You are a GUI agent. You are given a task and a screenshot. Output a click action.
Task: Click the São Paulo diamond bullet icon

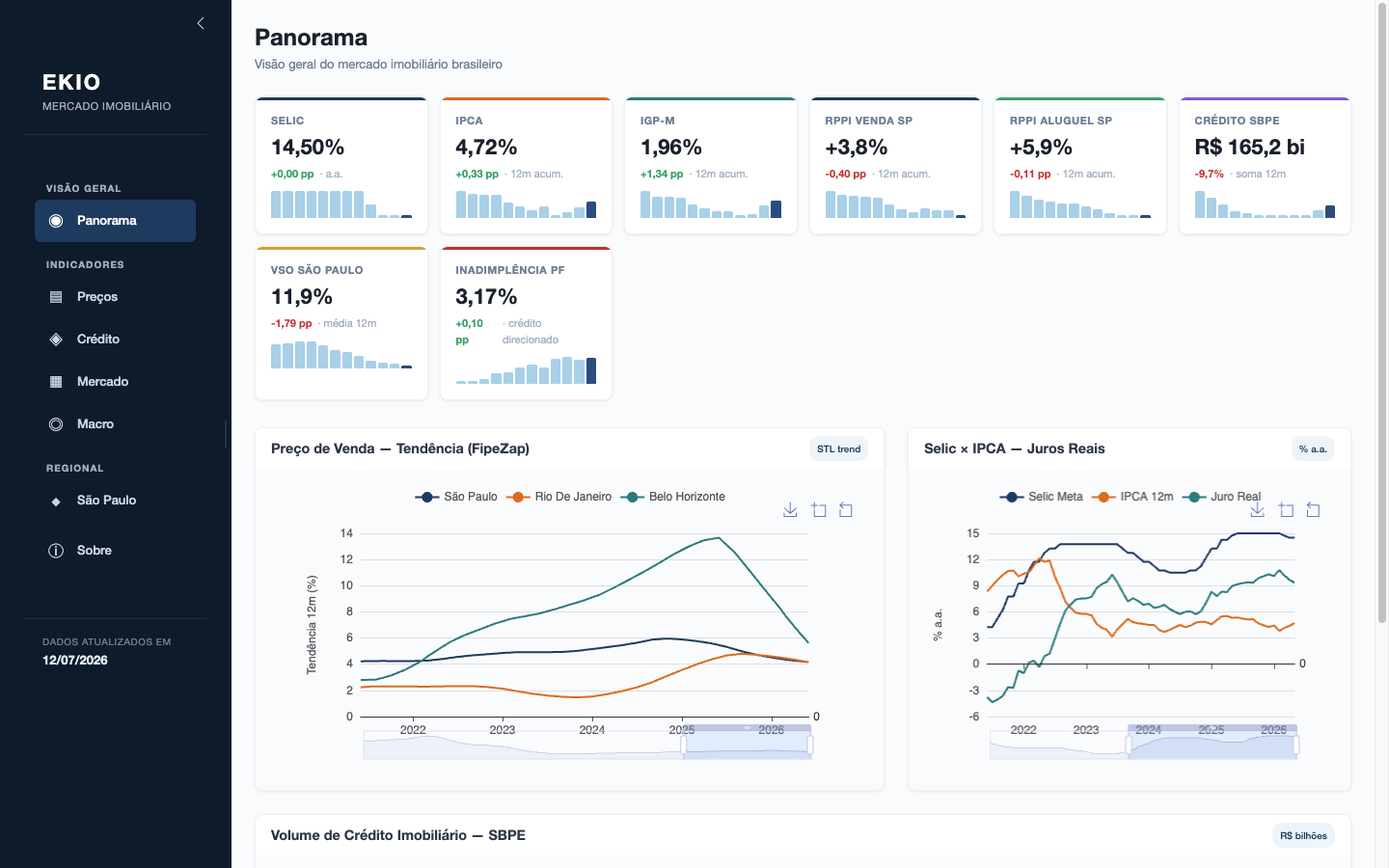(56, 502)
